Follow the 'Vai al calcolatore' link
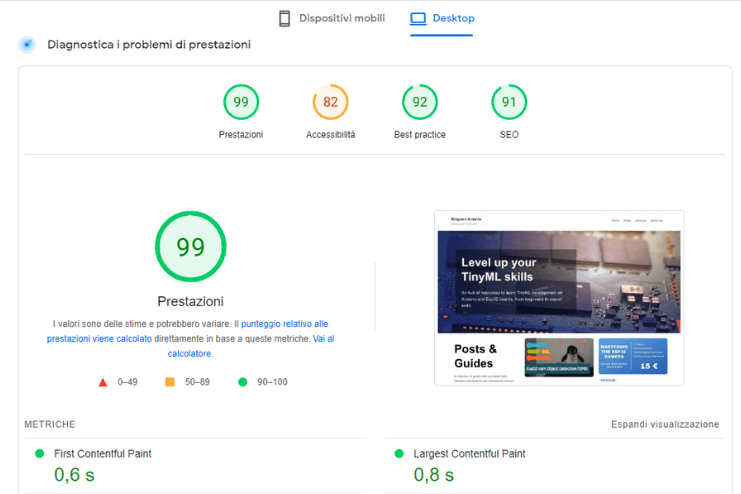 (322, 339)
